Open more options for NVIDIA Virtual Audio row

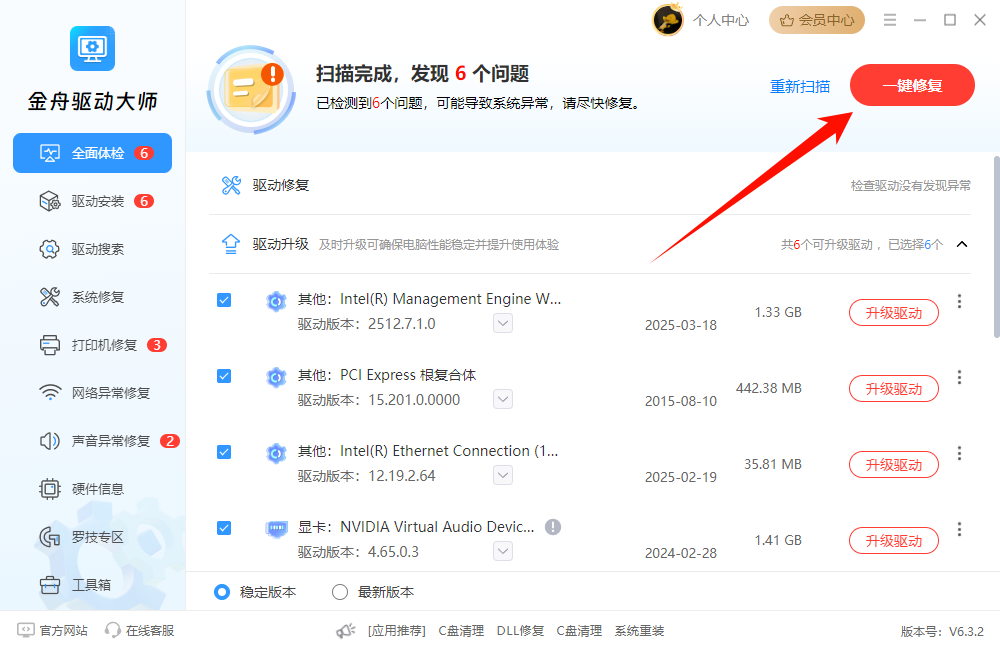click(x=959, y=529)
